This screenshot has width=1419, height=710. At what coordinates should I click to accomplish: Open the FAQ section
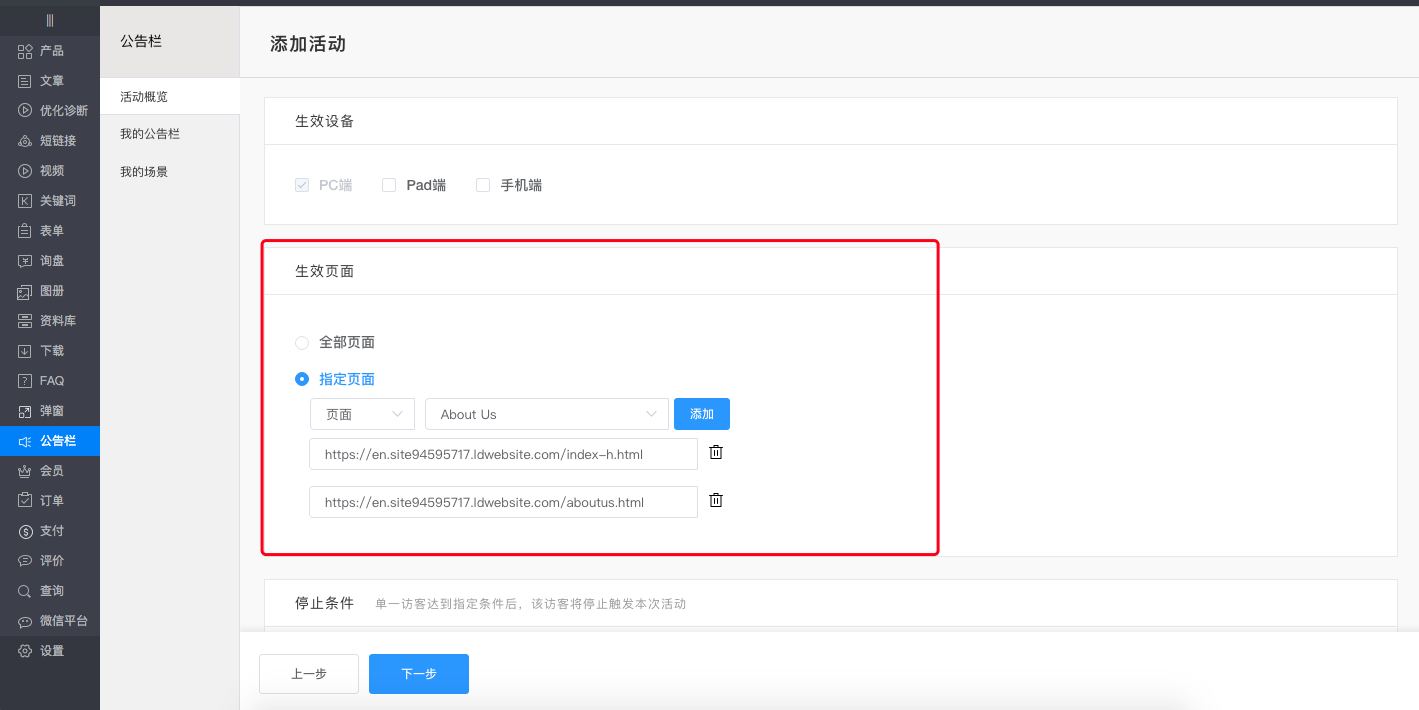click(50, 380)
